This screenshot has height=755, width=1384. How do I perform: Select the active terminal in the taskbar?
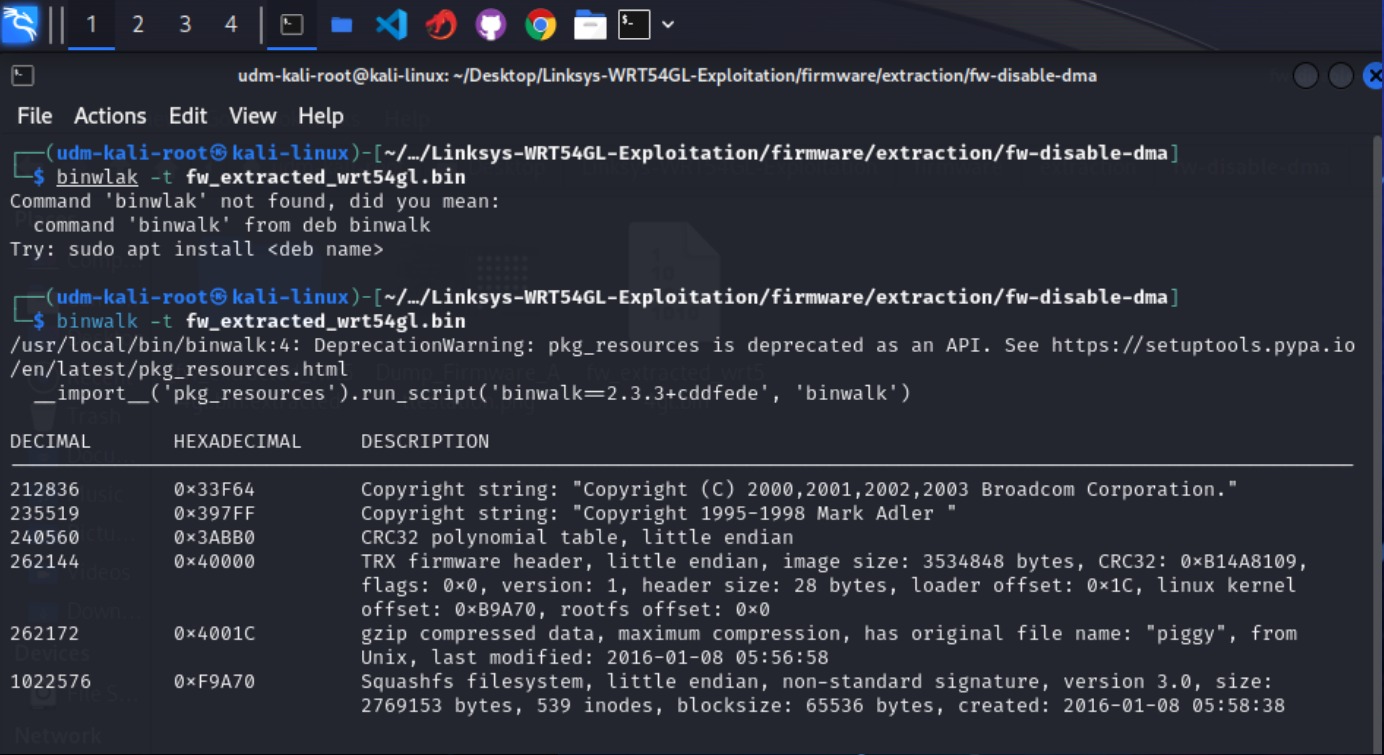(292, 24)
